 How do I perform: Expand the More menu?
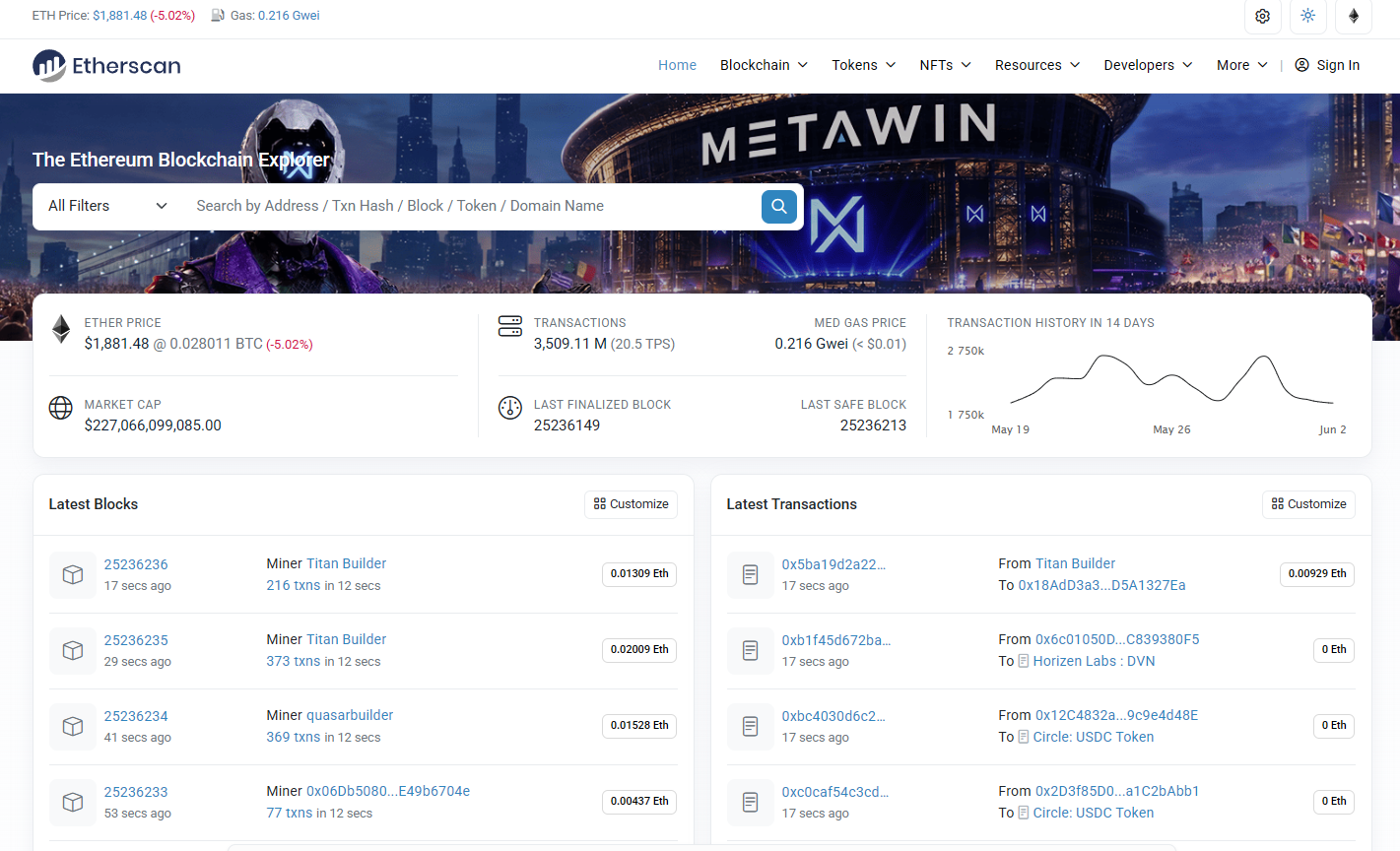click(x=1242, y=65)
